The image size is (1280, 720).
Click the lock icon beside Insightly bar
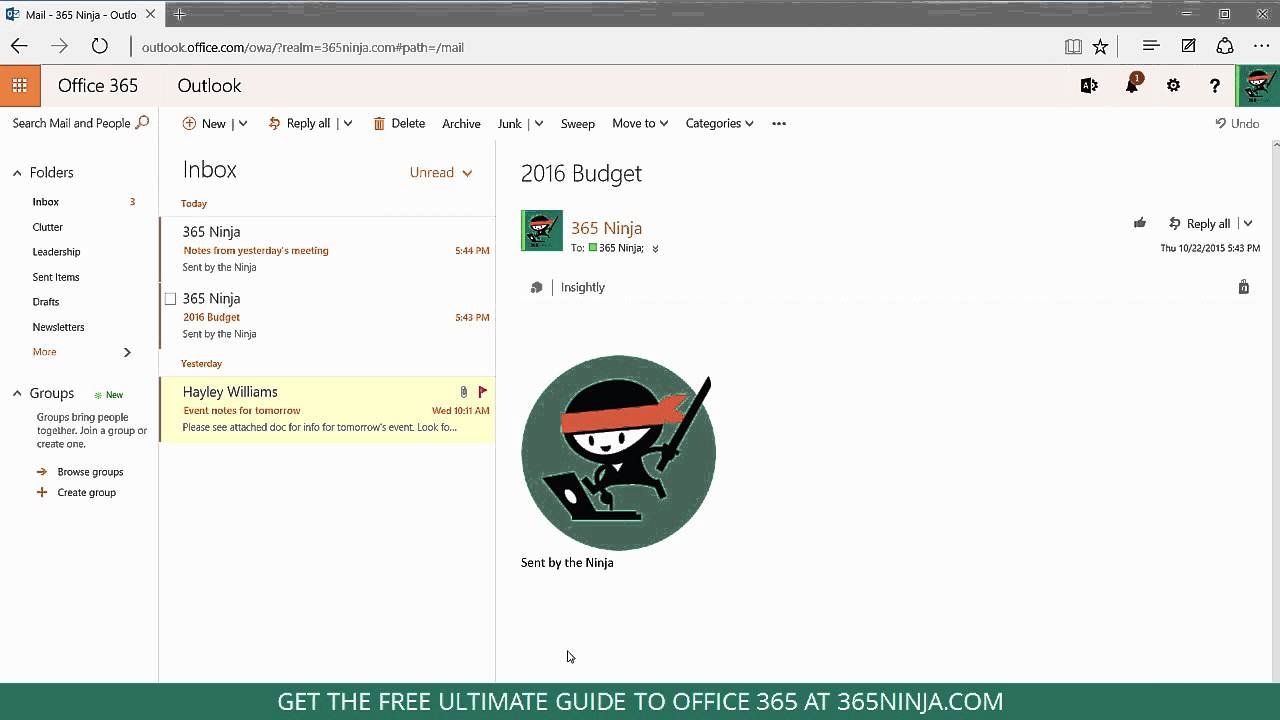pos(1244,287)
